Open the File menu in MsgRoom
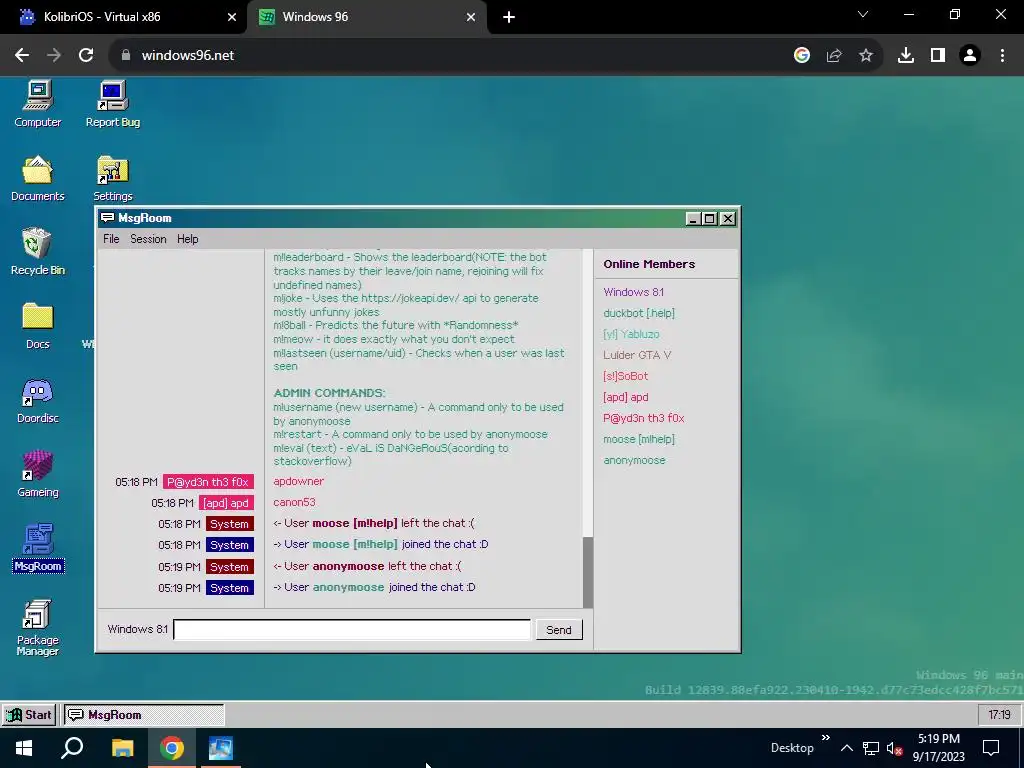1024x768 pixels. (111, 239)
